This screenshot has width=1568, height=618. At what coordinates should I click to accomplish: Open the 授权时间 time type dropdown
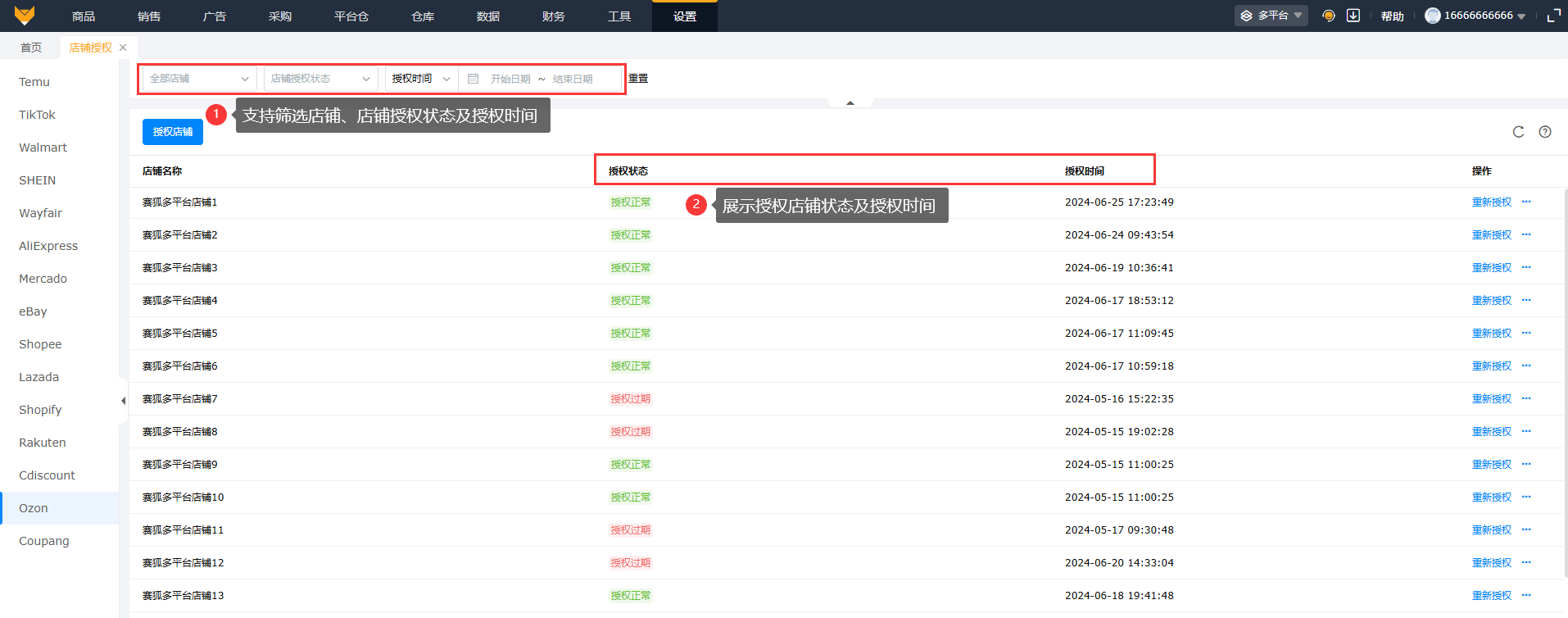click(421, 79)
